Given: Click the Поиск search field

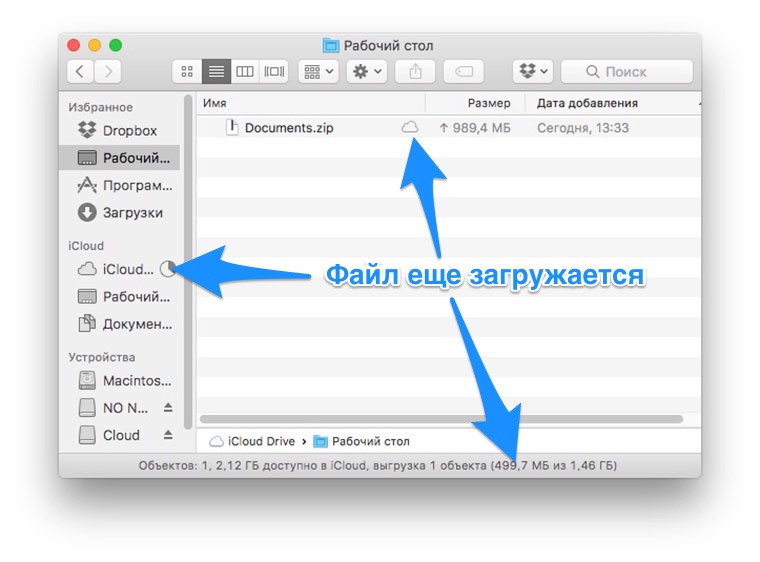Looking at the screenshot, I should coord(627,72).
